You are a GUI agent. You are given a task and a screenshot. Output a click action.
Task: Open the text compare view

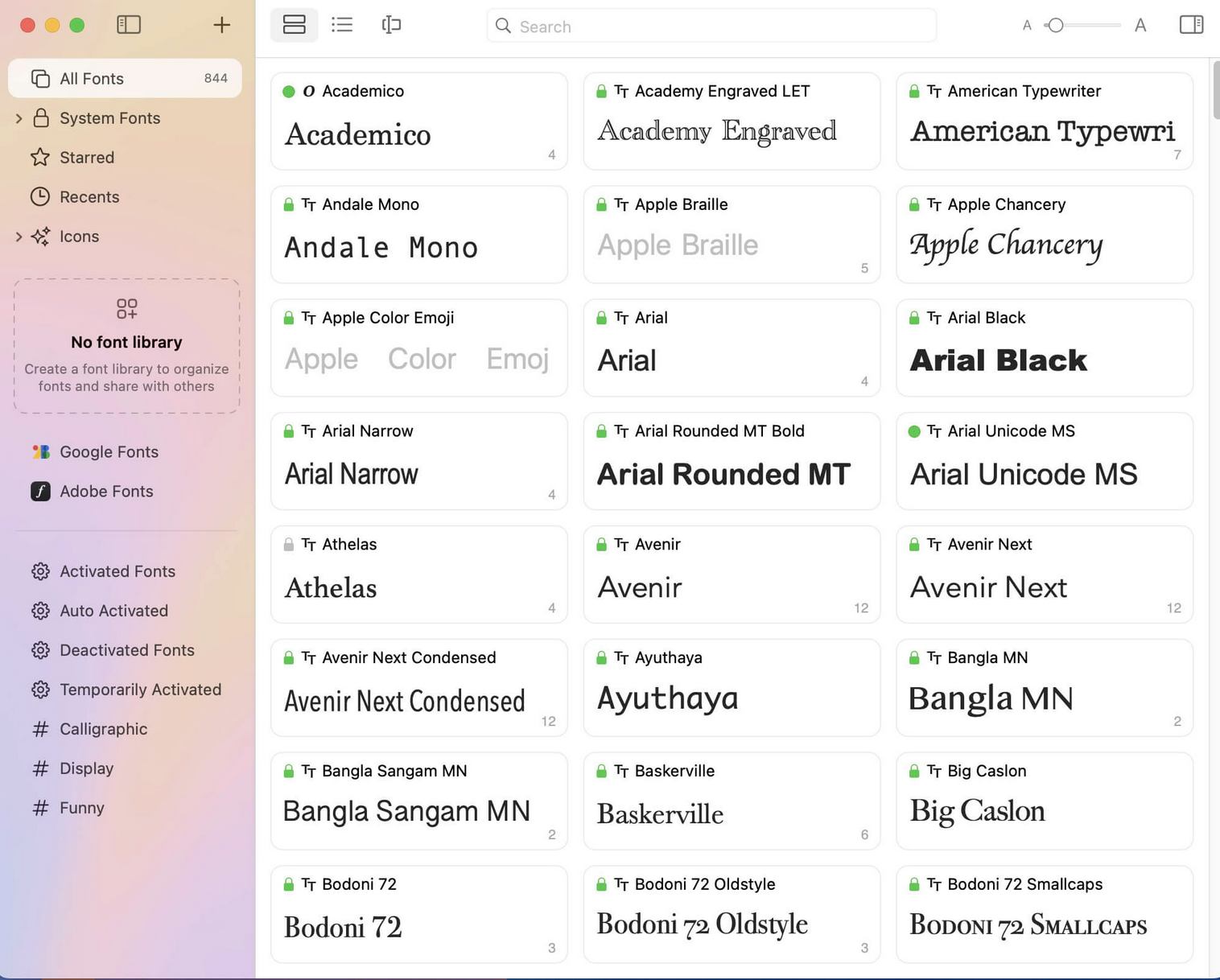pyautogui.click(x=391, y=25)
